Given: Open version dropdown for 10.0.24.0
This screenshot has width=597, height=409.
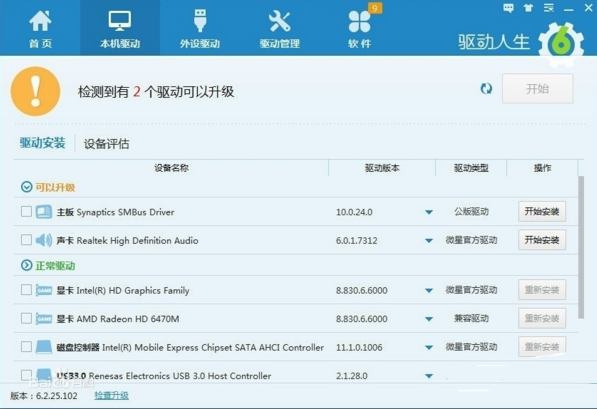Looking at the screenshot, I should pyautogui.click(x=429, y=212).
